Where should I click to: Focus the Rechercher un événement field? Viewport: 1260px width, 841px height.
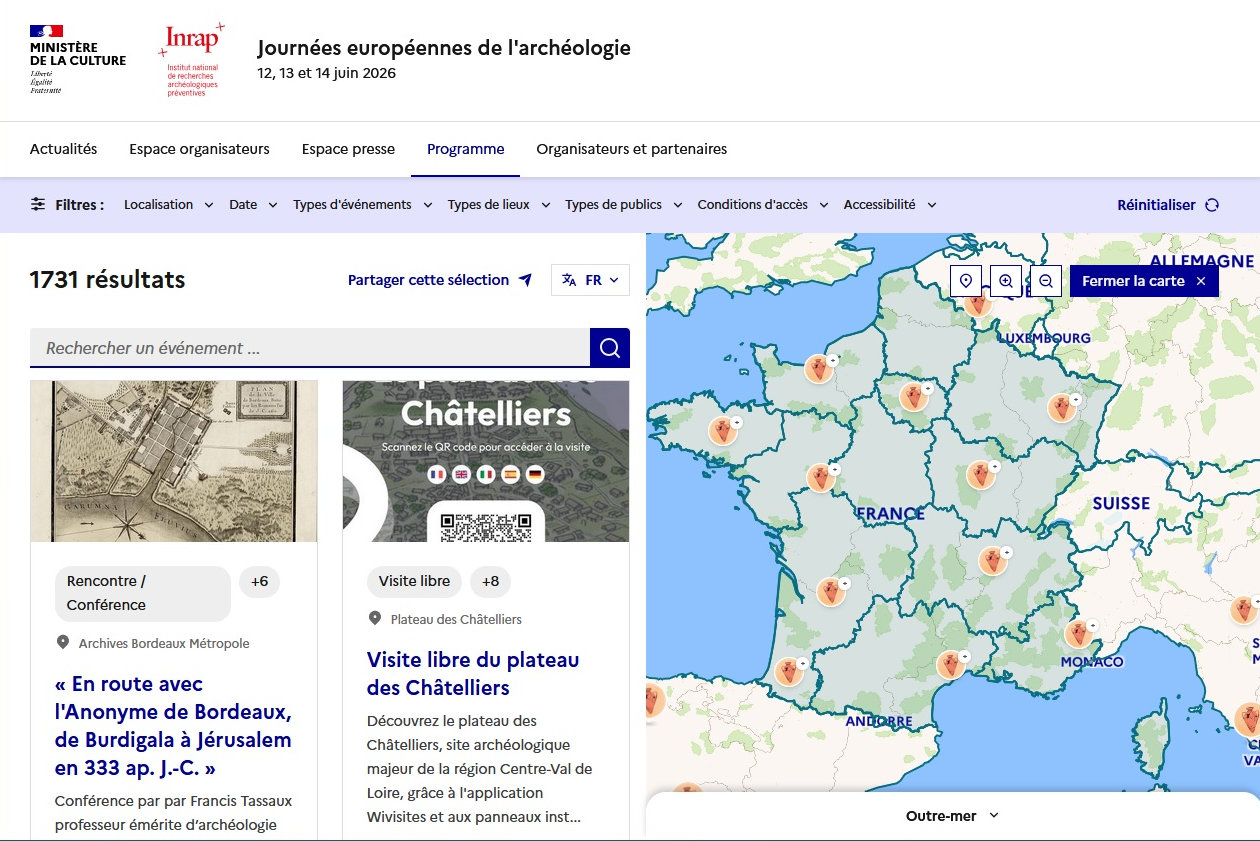(310, 348)
